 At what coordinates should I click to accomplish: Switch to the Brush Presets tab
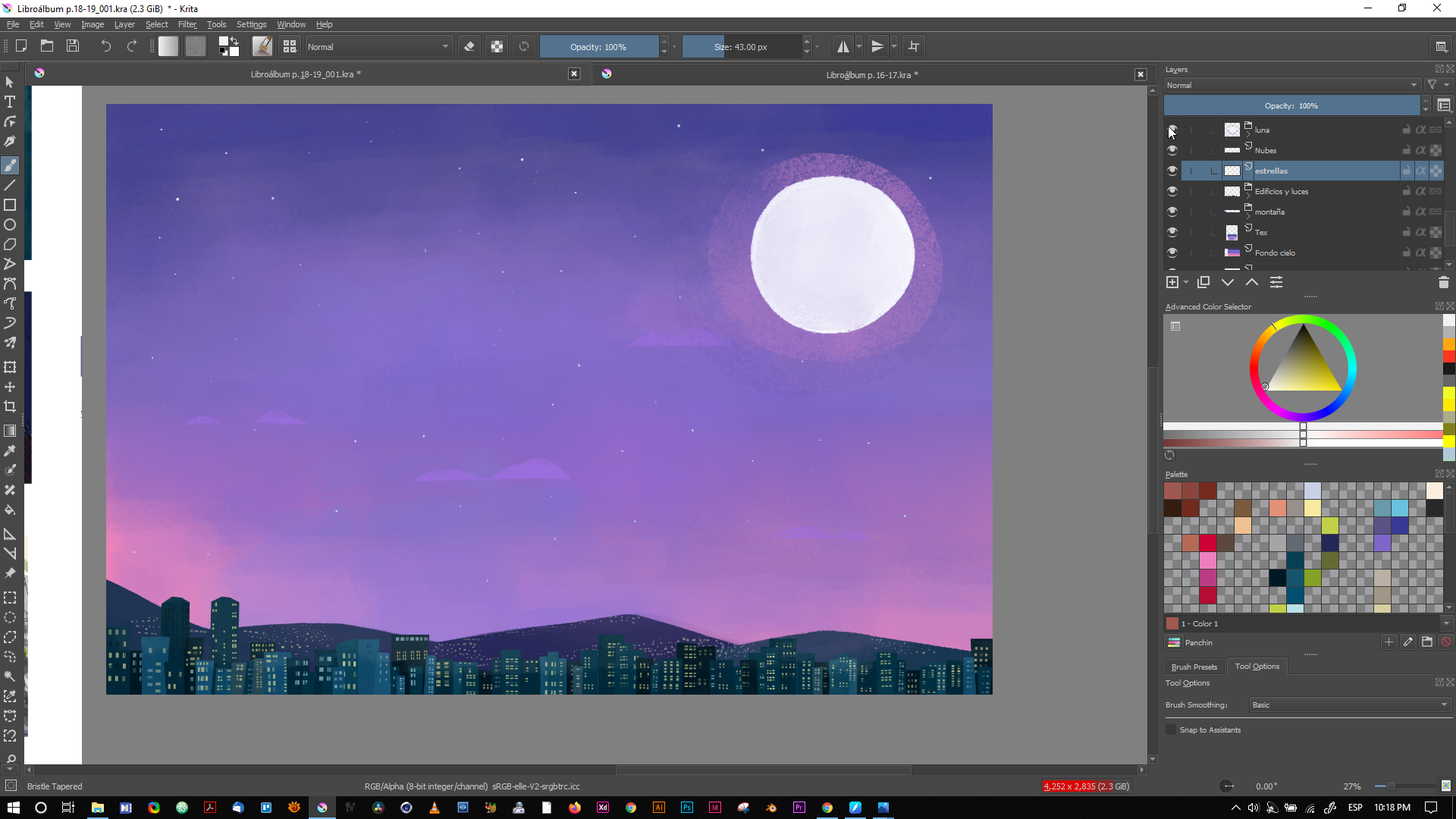[x=1194, y=667]
